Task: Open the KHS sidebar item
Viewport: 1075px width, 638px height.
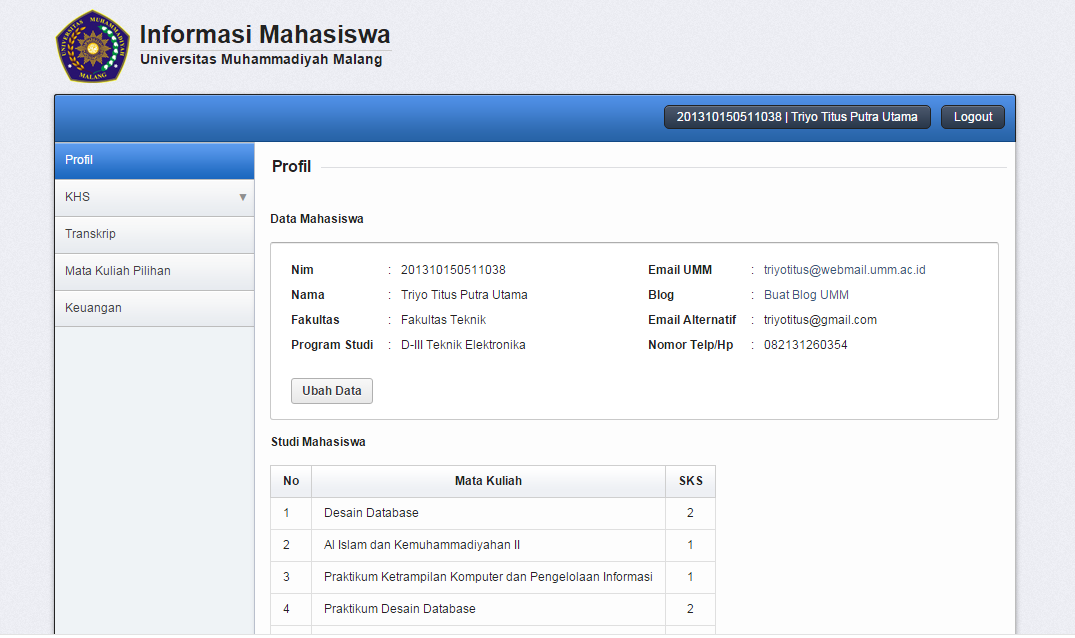Action: tap(154, 197)
